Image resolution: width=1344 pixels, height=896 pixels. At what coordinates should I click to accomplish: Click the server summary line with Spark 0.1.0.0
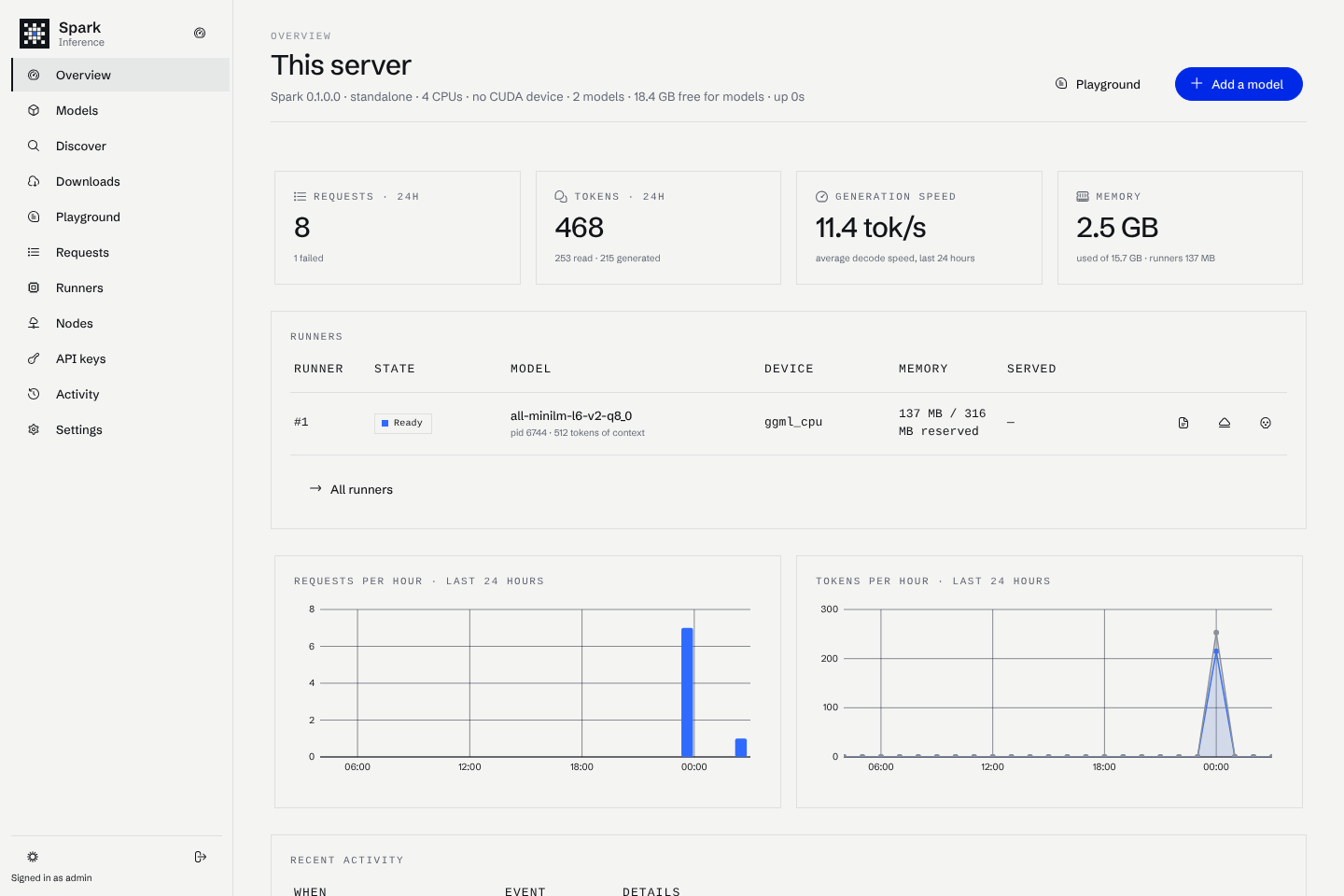pyautogui.click(x=538, y=97)
